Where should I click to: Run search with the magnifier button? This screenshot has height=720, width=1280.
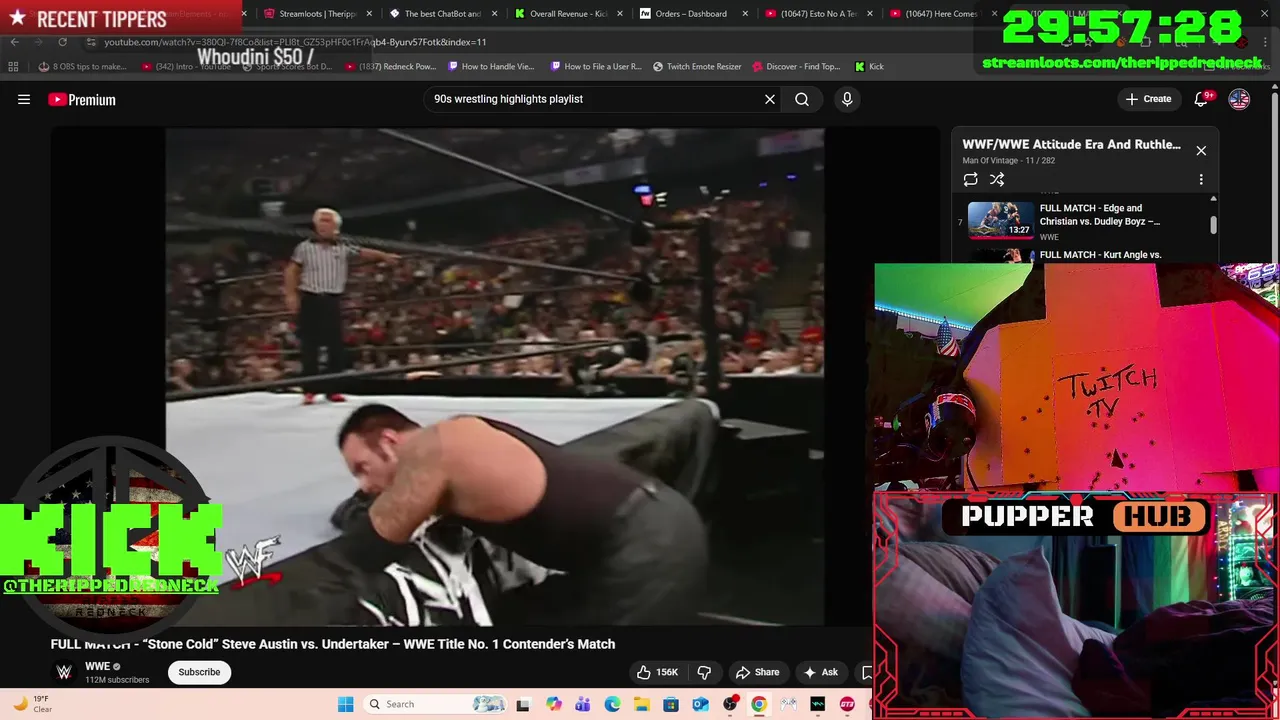point(802,99)
